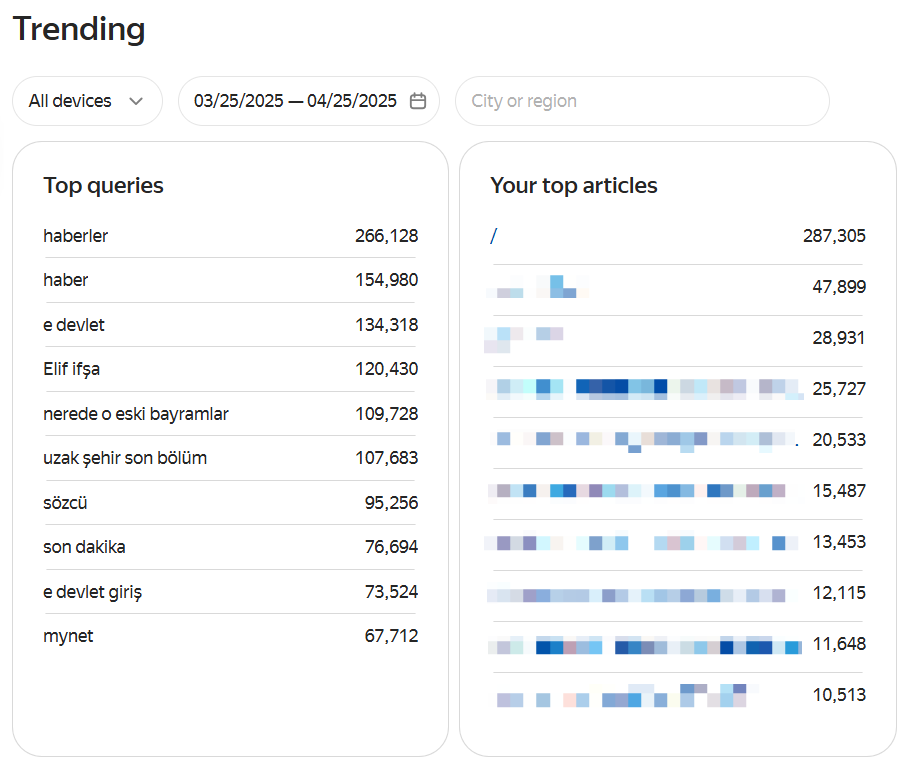Image resolution: width=916 pixels, height=772 pixels.
Task: Click the "haber" query row
Action: pyautogui.click(x=66, y=281)
